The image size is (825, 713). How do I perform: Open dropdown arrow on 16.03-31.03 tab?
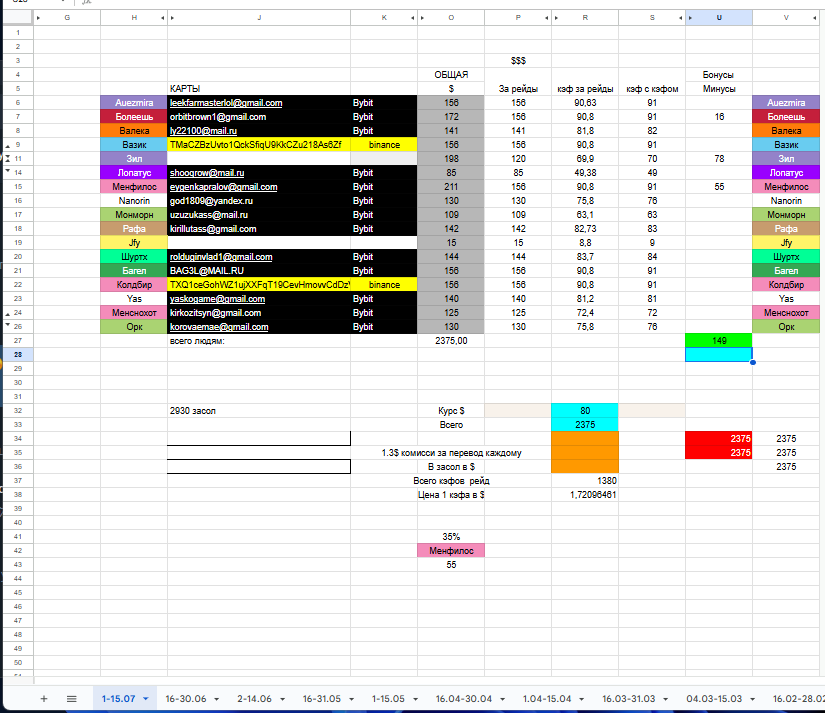pyautogui.click(x=666, y=699)
